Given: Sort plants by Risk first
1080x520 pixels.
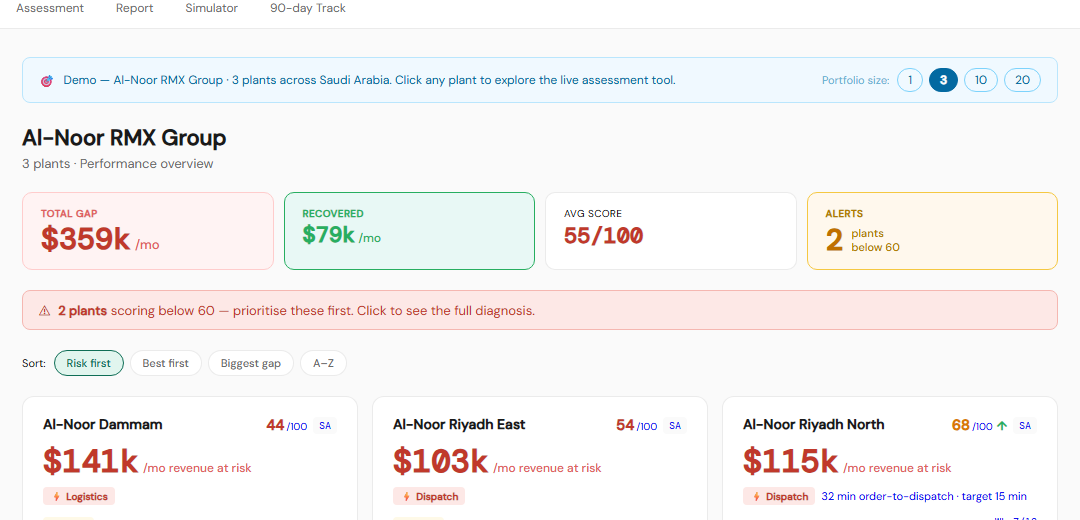Looking at the screenshot, I should click(89, 363).
